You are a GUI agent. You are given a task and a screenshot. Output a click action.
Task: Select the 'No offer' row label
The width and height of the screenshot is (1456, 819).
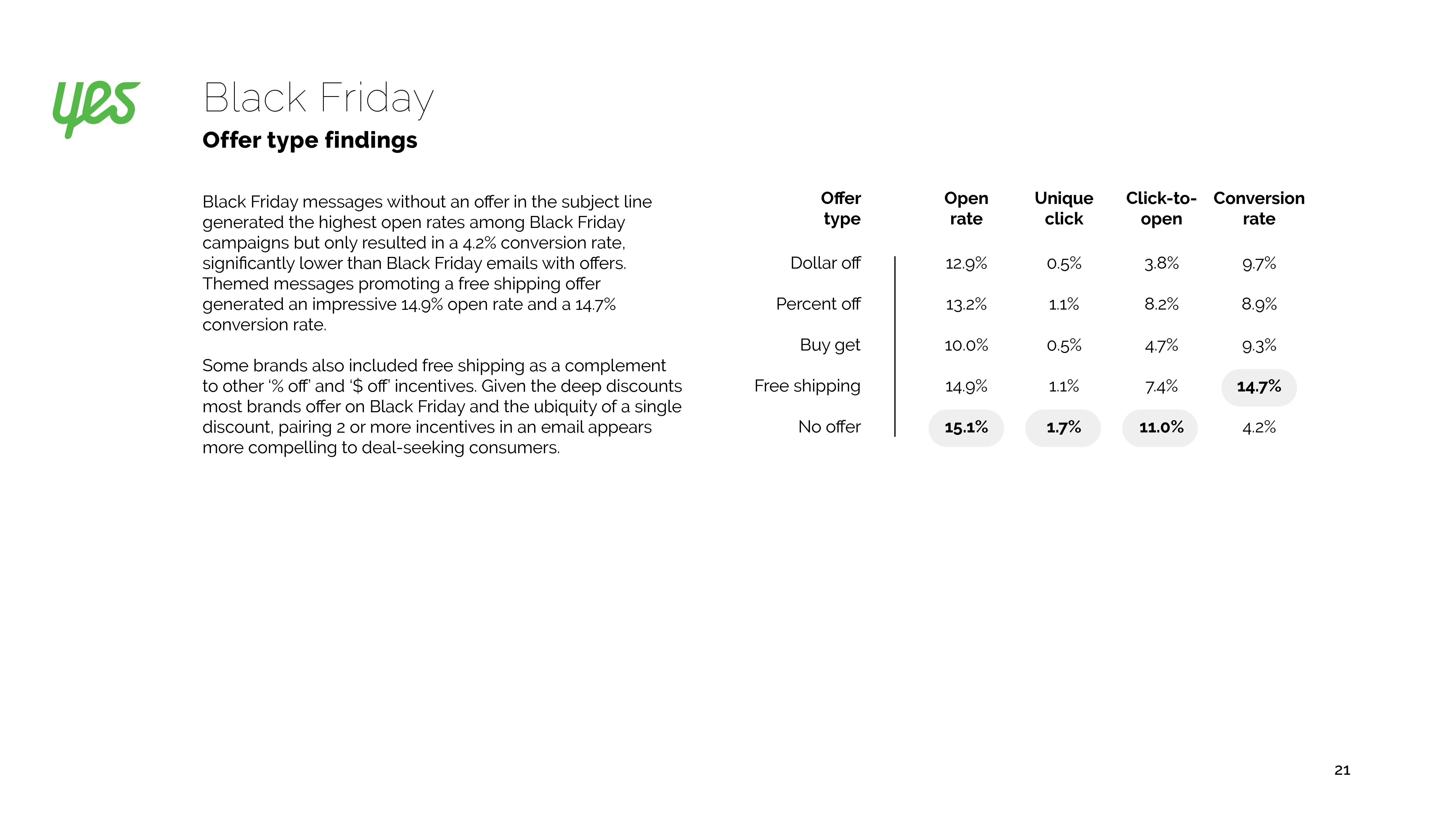[x=829, y=427]
